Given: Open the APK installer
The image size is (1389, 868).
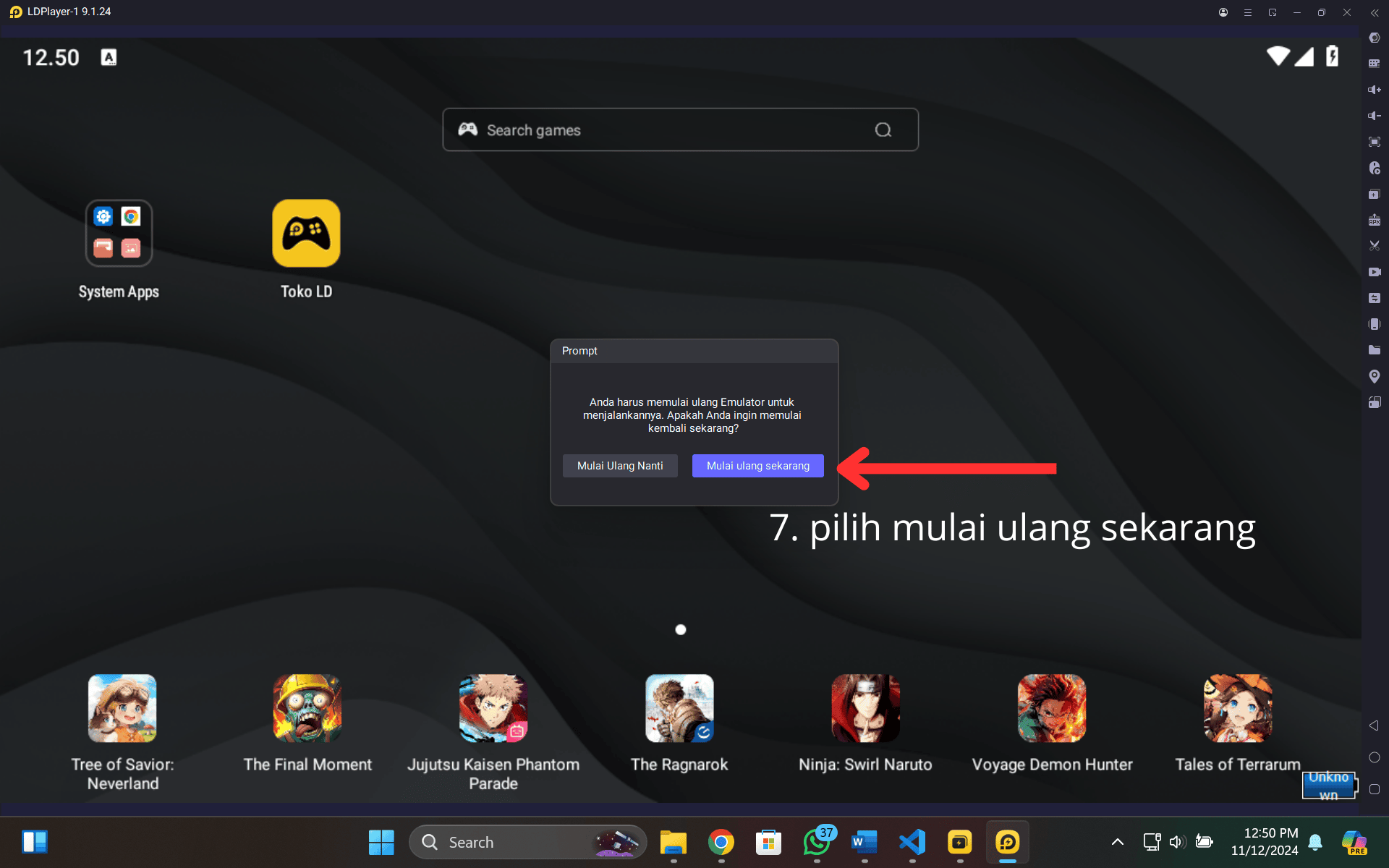Looking at the screenshot, I should [1375, 219].
